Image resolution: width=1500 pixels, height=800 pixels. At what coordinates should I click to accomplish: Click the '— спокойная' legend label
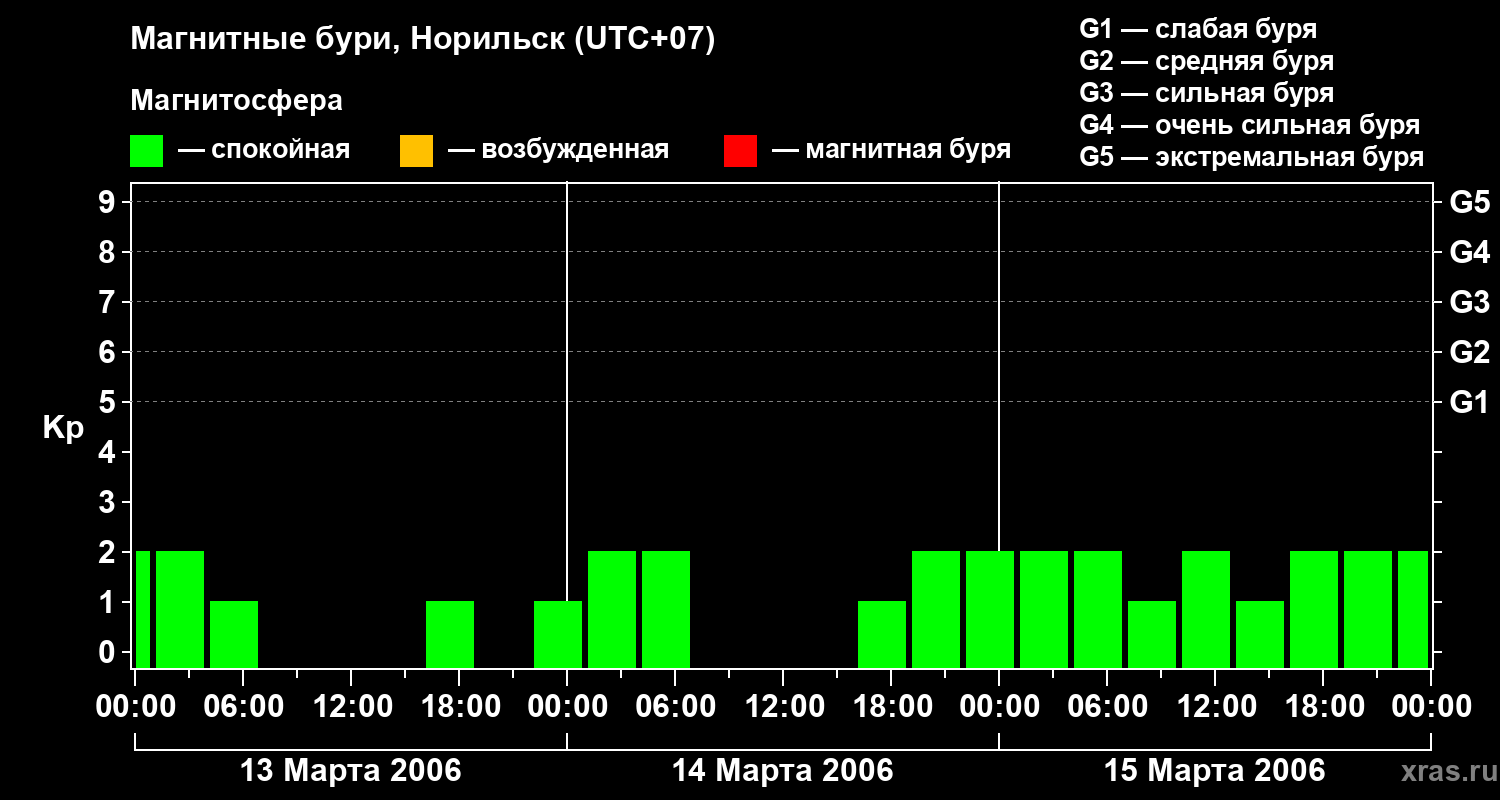click(264, 151)
